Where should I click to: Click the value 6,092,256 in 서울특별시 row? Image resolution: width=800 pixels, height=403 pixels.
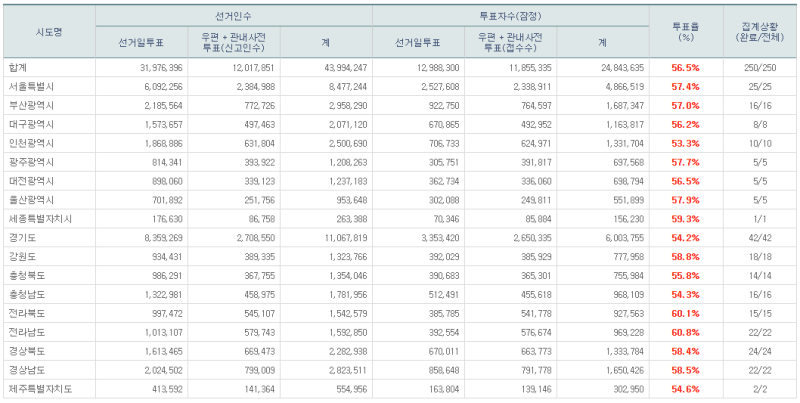162,87
